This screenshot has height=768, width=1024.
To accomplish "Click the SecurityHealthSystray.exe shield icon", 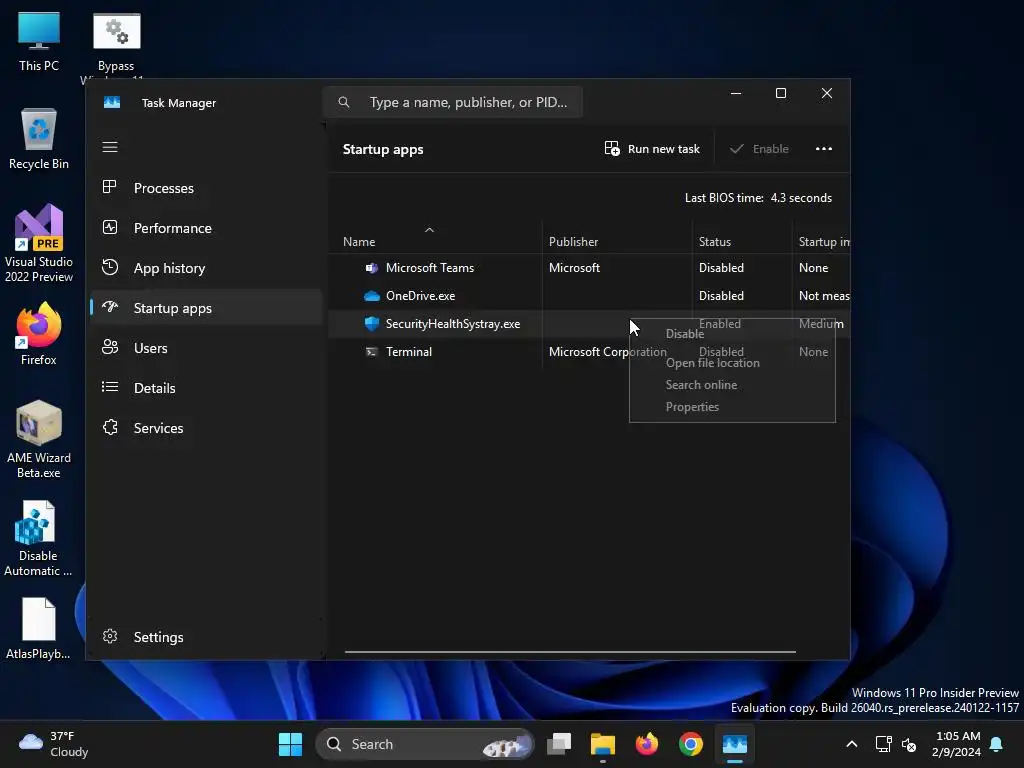I will [371, 324].
